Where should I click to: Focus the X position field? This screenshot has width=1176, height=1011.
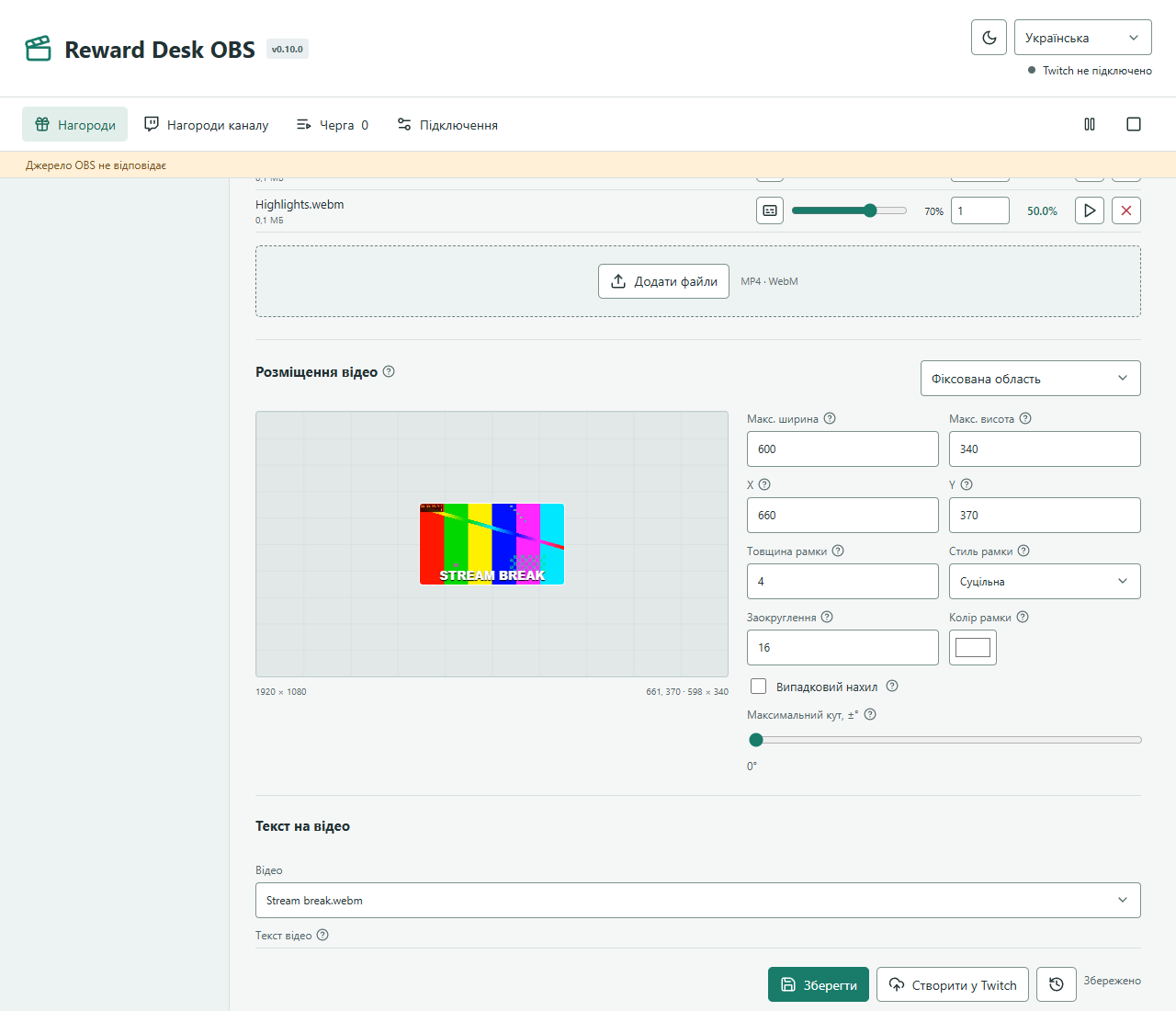(842, 516)
